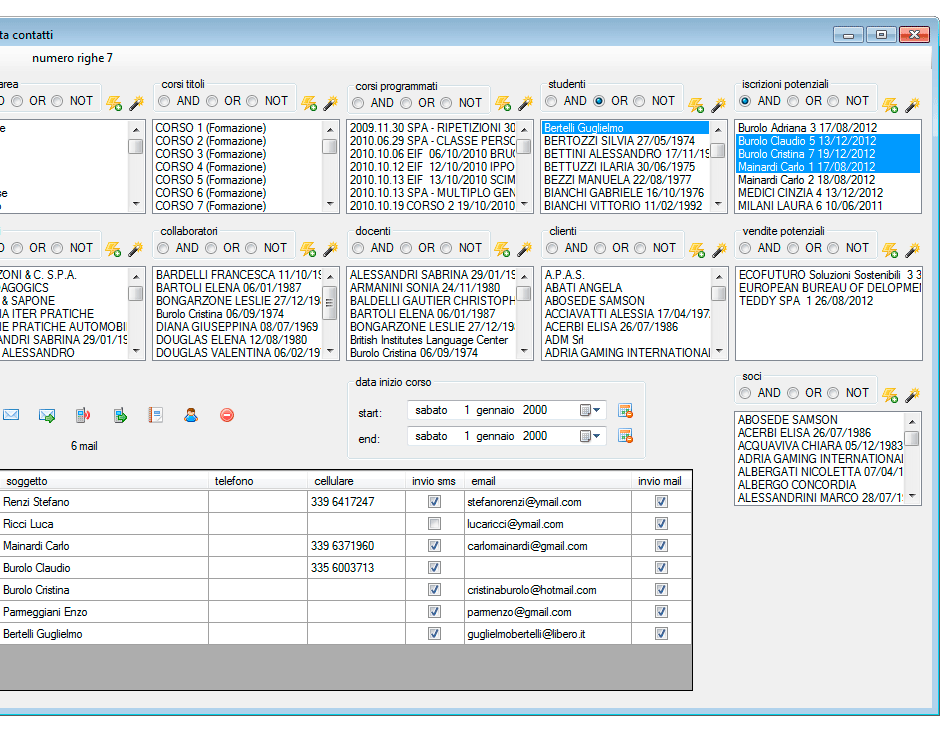The image size is (940, 732).
Task: Select CORSO 3 (Formazione) in corsi titoli
Action: click(x=238, y=154)
